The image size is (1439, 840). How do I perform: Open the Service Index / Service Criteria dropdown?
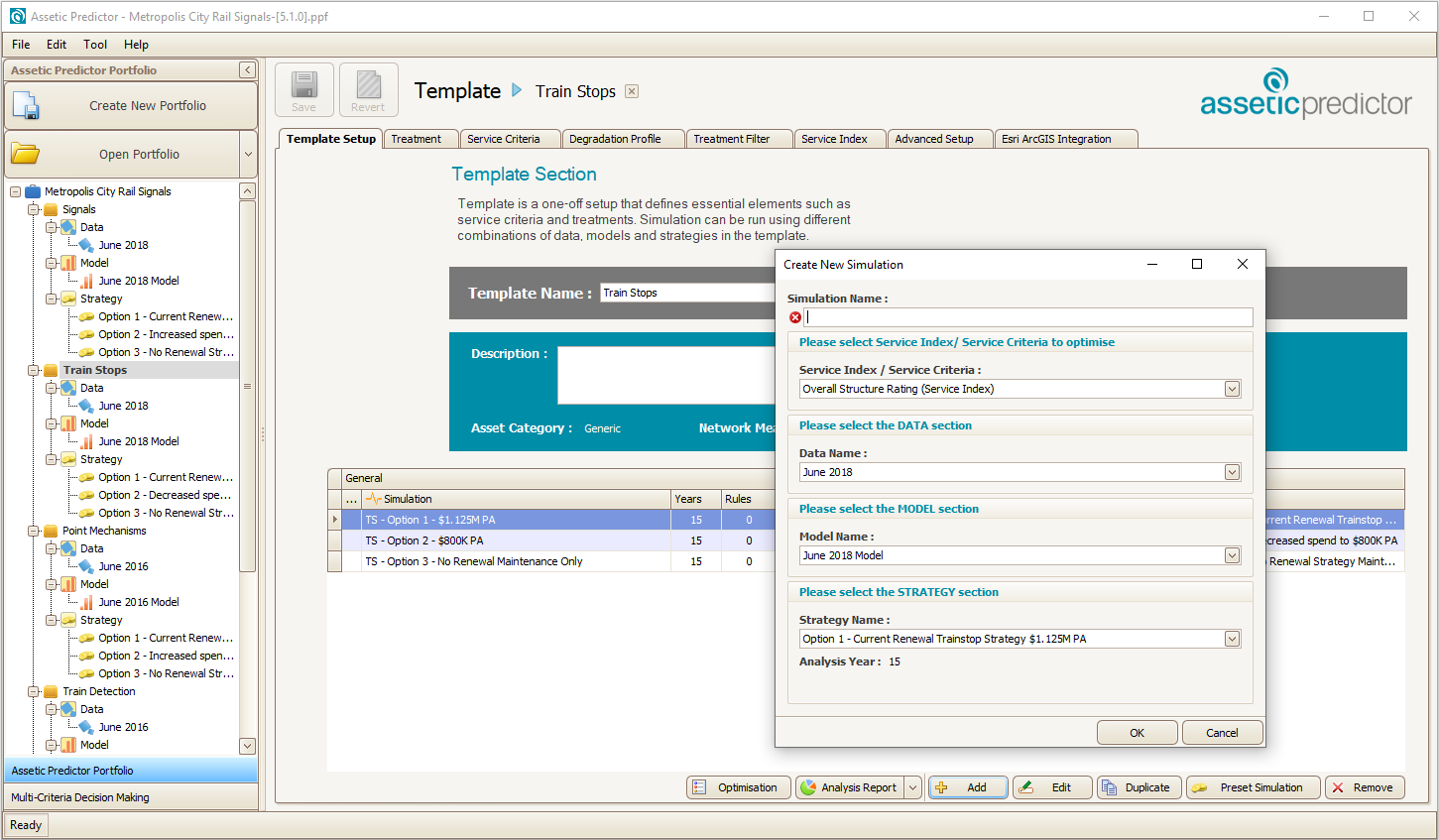pos(1232,389)
